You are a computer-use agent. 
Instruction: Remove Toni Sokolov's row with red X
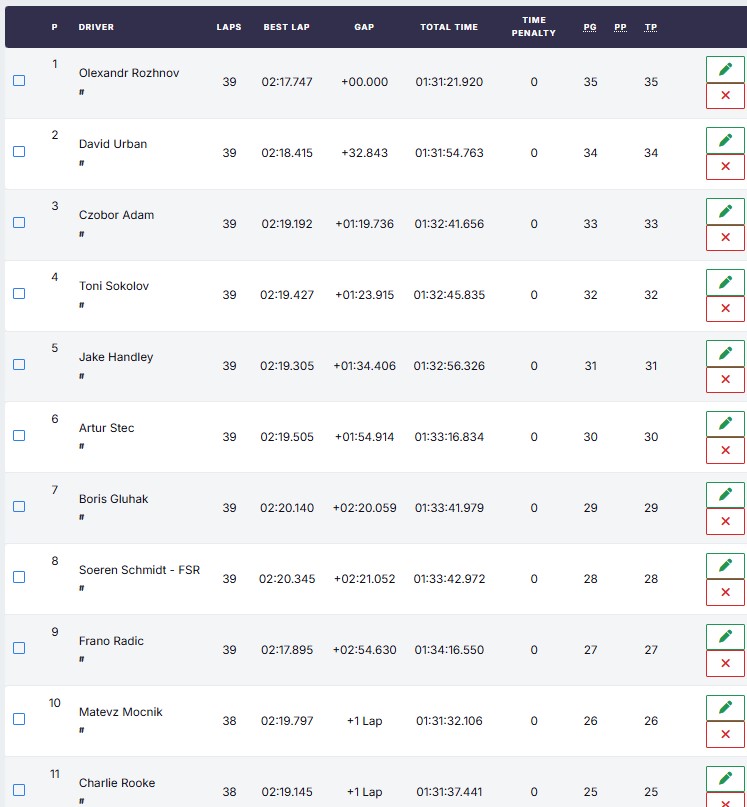pyautogui.click(x=725, y=308)
